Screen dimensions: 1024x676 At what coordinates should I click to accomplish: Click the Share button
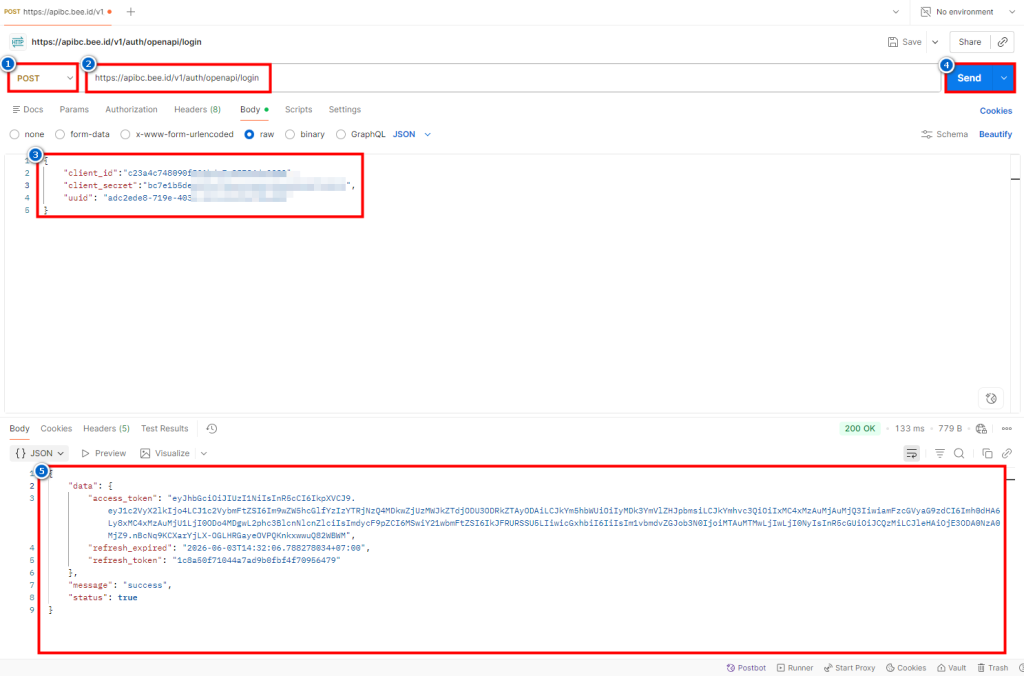click(x=970, y=42)
